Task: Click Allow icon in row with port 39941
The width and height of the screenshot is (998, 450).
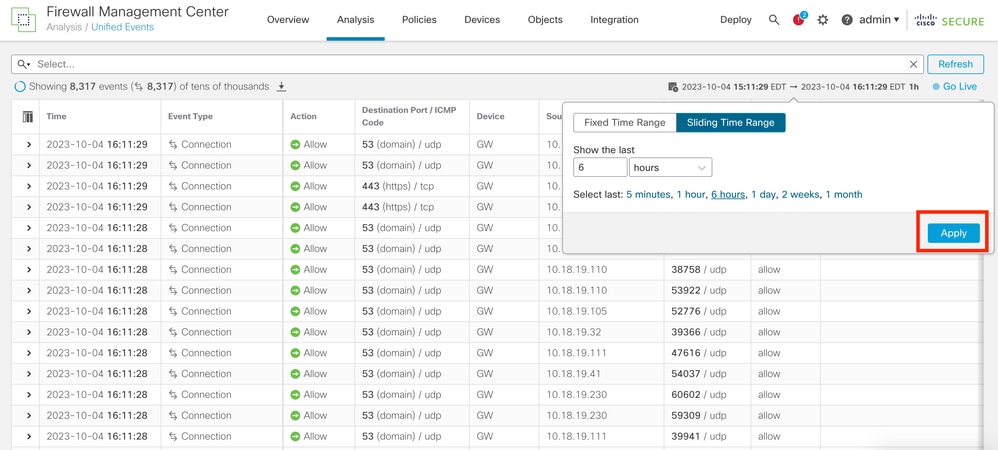Action: click(x=295, y=436)
